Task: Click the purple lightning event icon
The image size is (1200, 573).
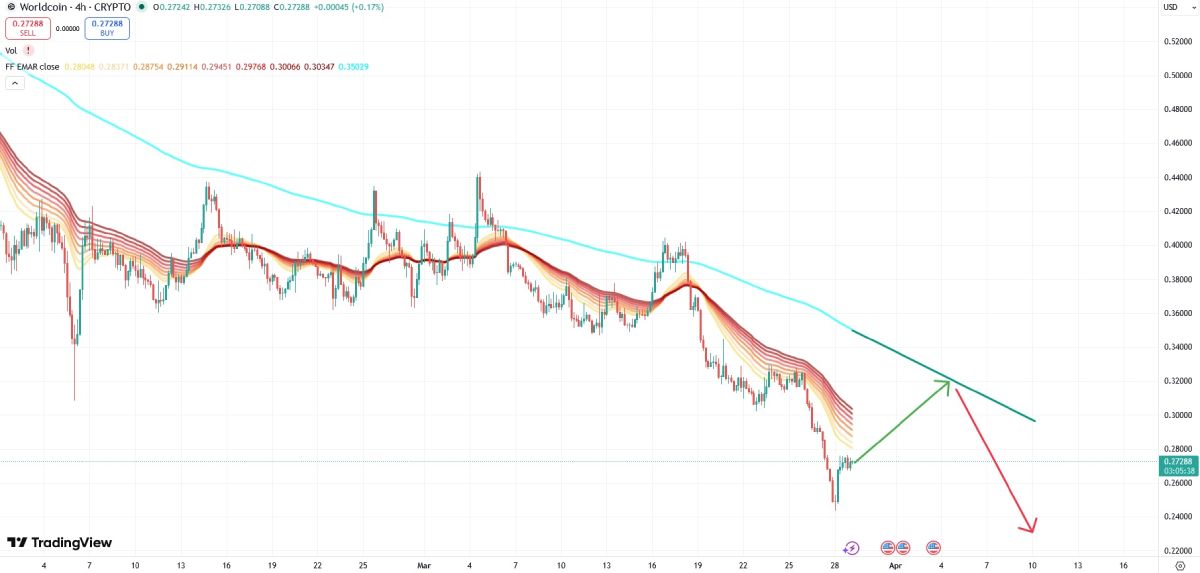Action: (851, 547)
